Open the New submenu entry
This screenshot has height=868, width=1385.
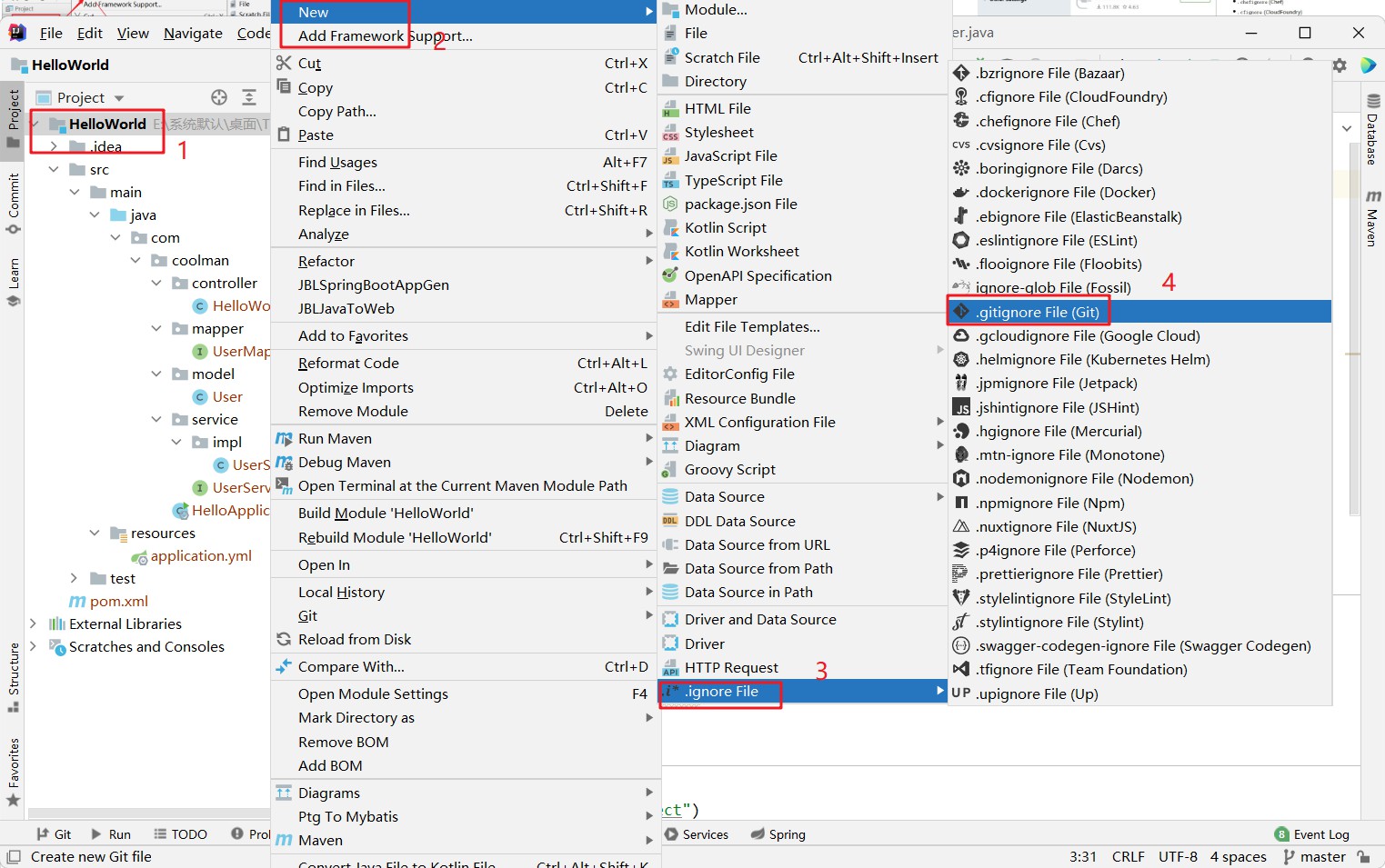point(465,12)
